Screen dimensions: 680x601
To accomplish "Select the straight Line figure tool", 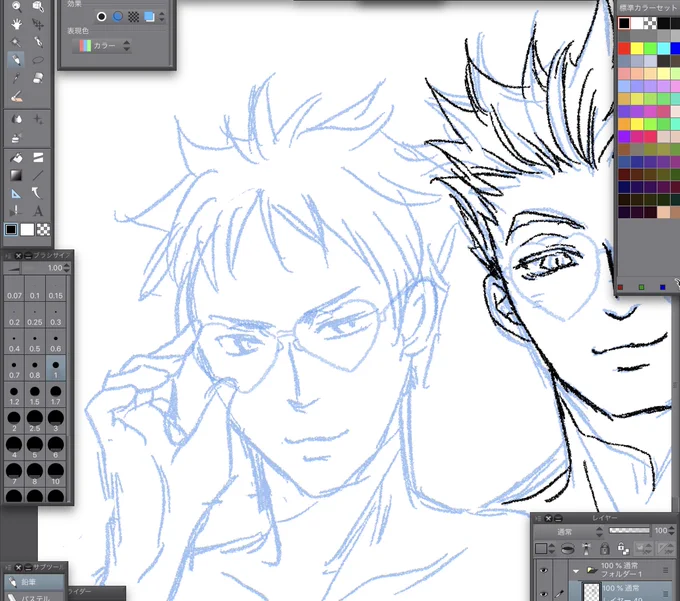I will (x=38, y=175).
